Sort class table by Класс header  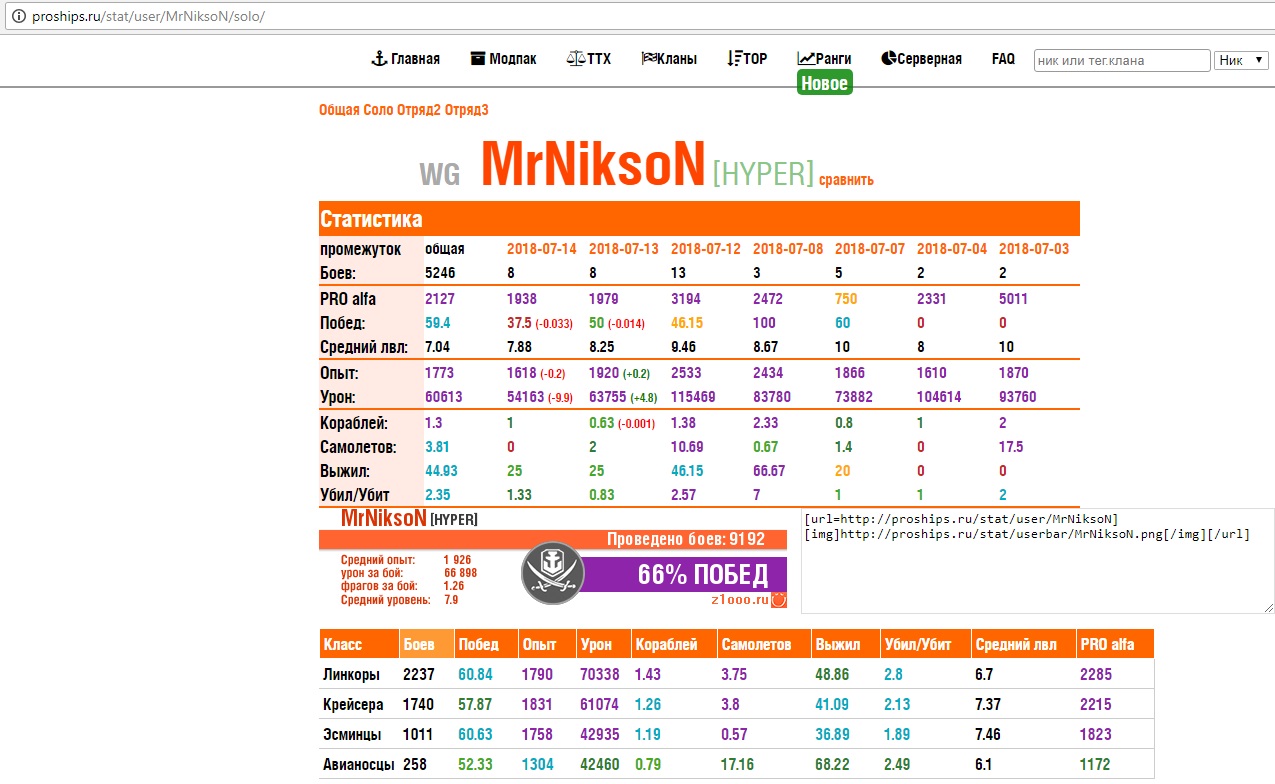358,644
